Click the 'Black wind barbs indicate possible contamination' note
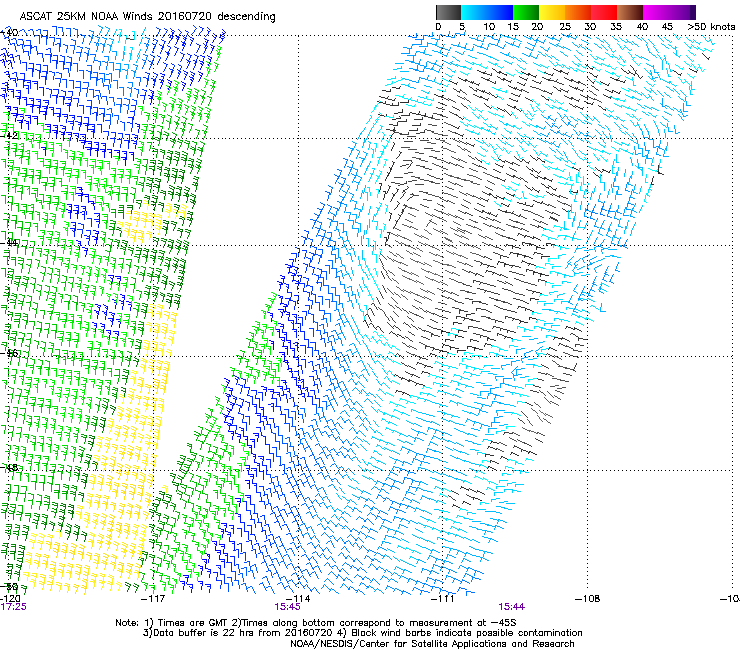 [x=462, y=633]
